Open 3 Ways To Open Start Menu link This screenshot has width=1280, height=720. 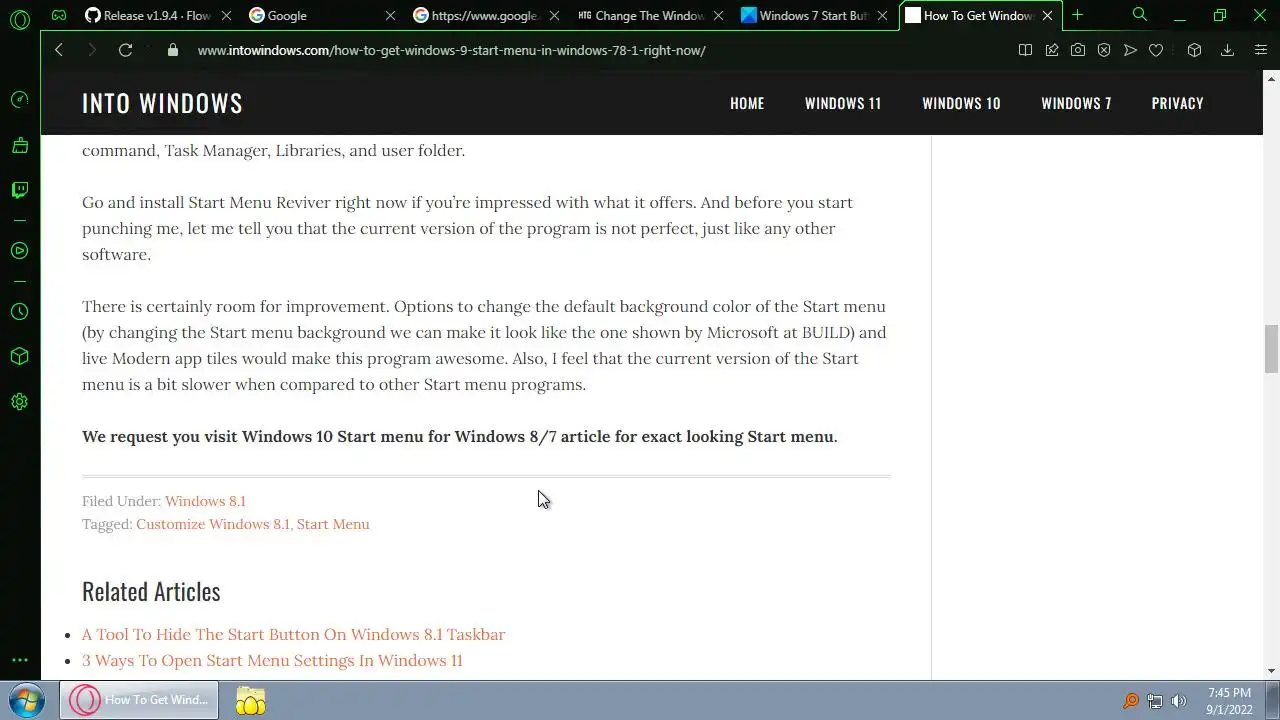(x=272, y=660)
